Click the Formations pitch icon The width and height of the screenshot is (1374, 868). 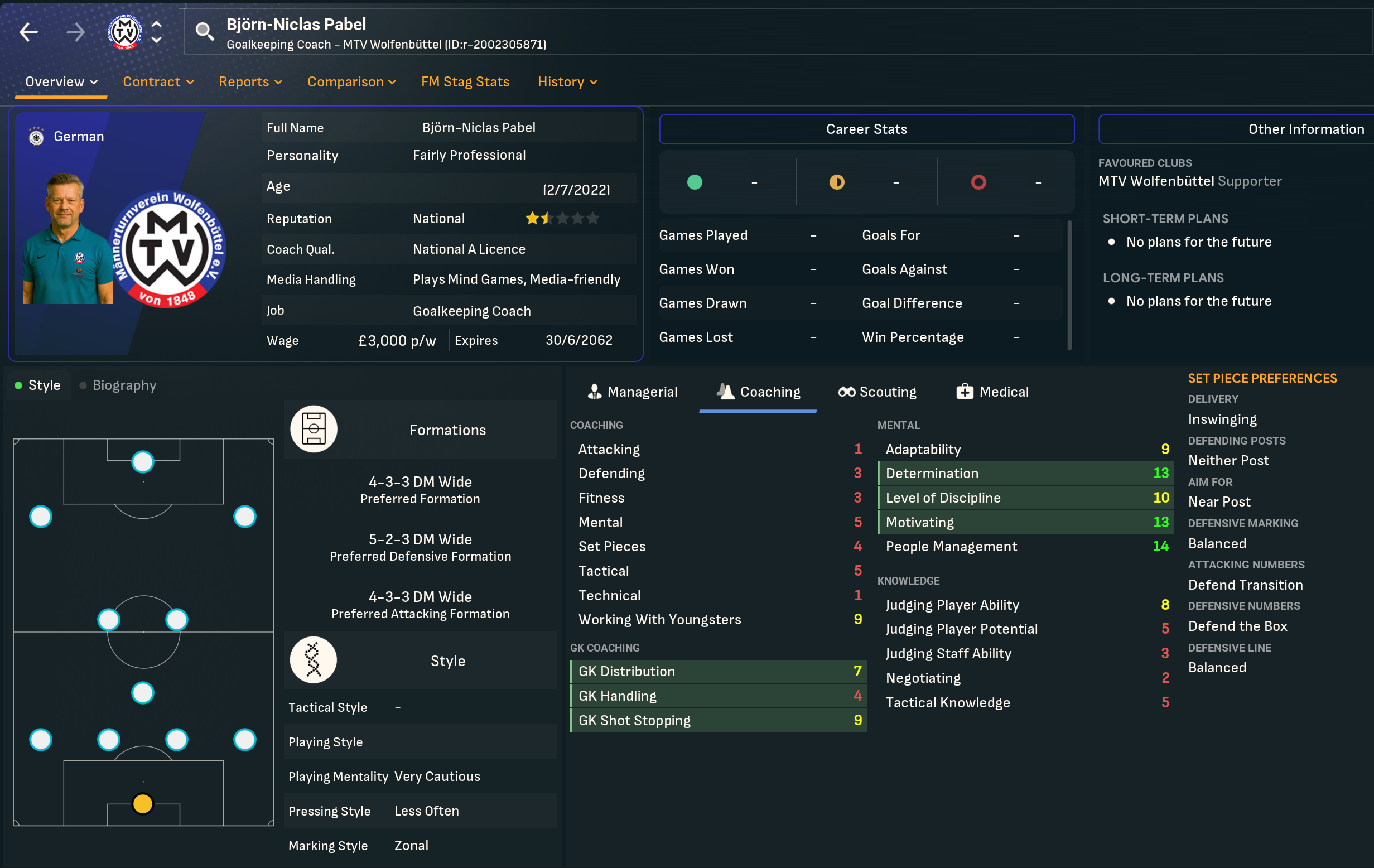[314, 429]
